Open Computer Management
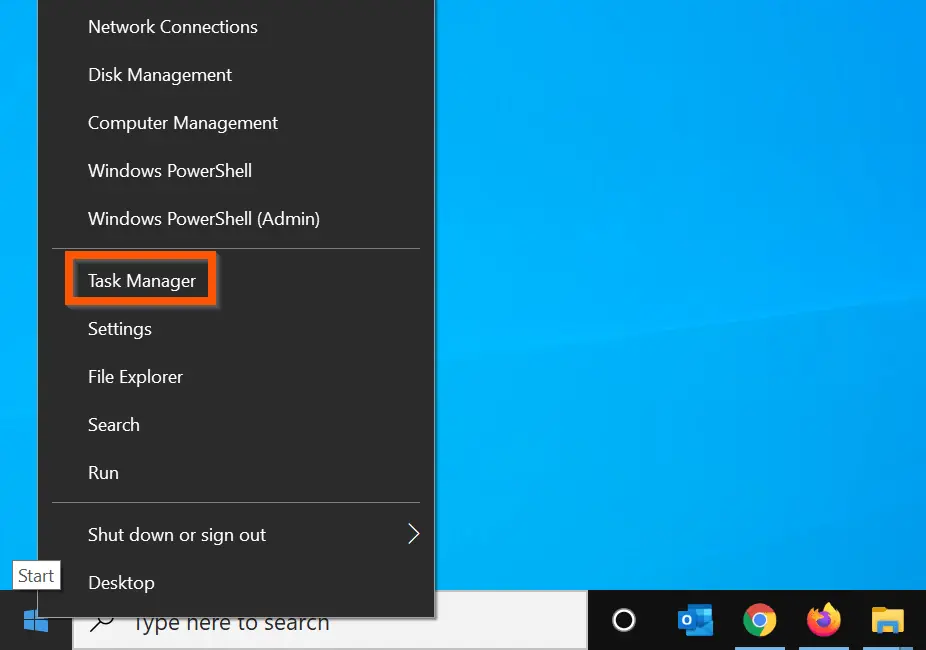The width and height of the screenshot is (926, 650). click(182, 123)
